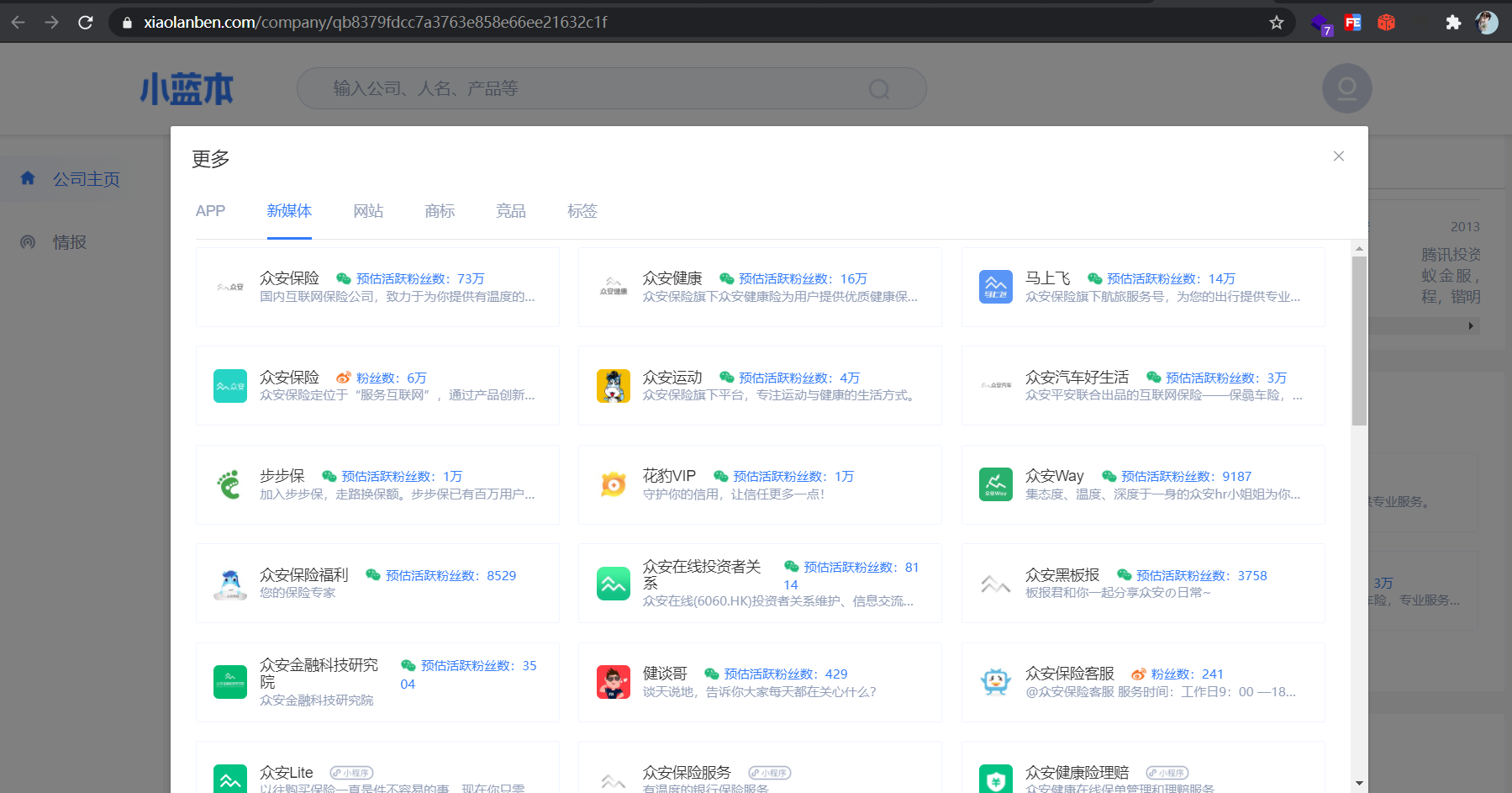Open the red cube browser extension

pyautogui.click(x=1386, y=23)
